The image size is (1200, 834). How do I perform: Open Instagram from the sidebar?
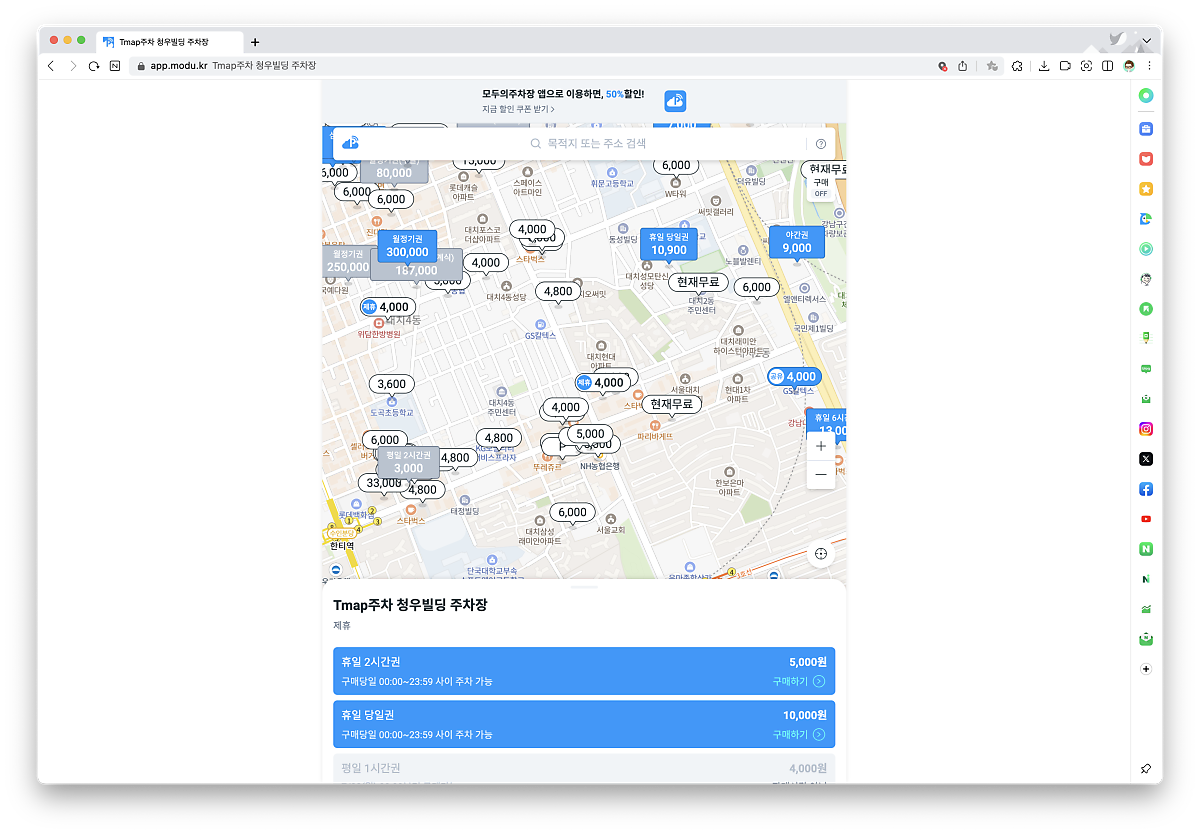pyautogui.click(x=1146, y=429)
